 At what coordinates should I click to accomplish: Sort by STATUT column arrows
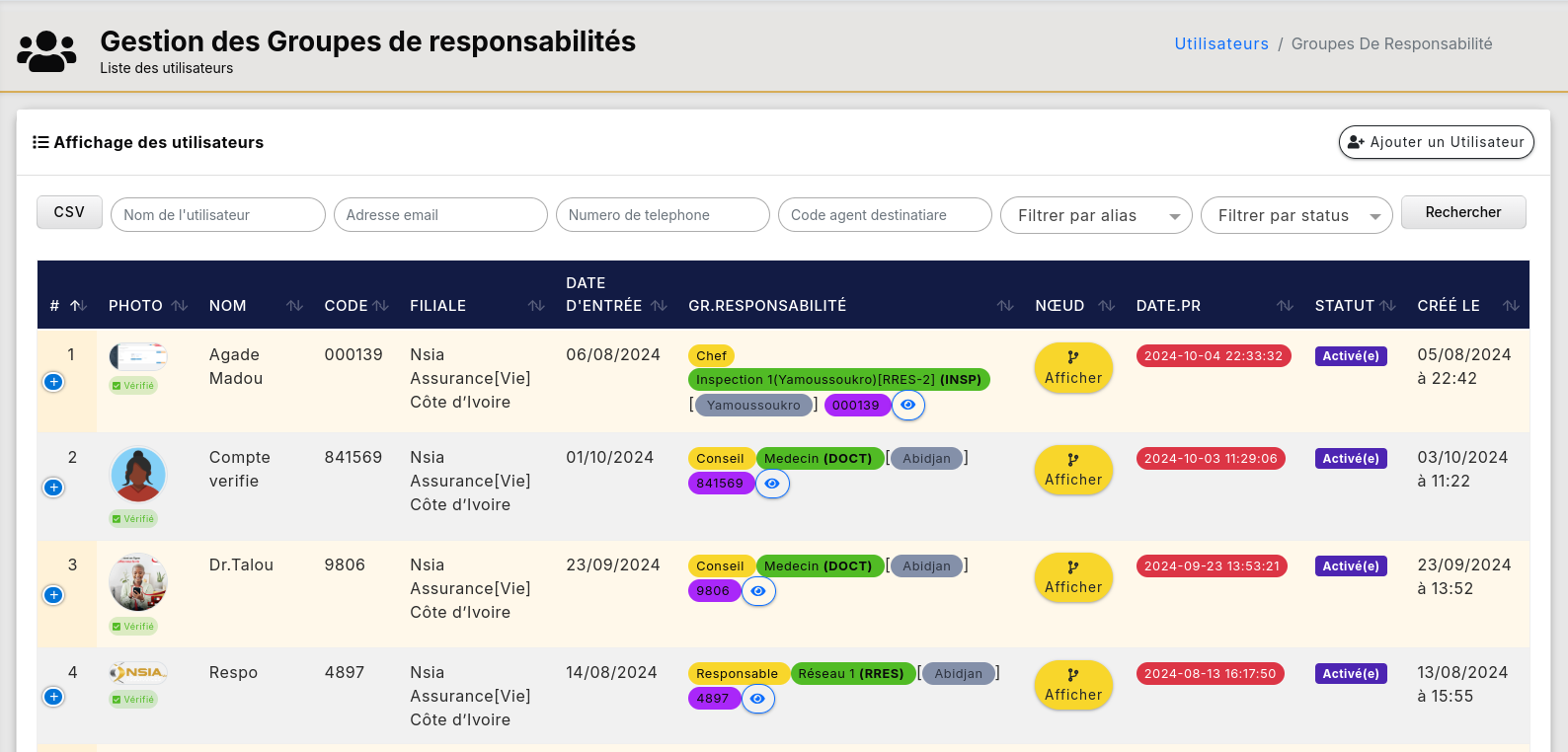click(x=1387, y=306)
